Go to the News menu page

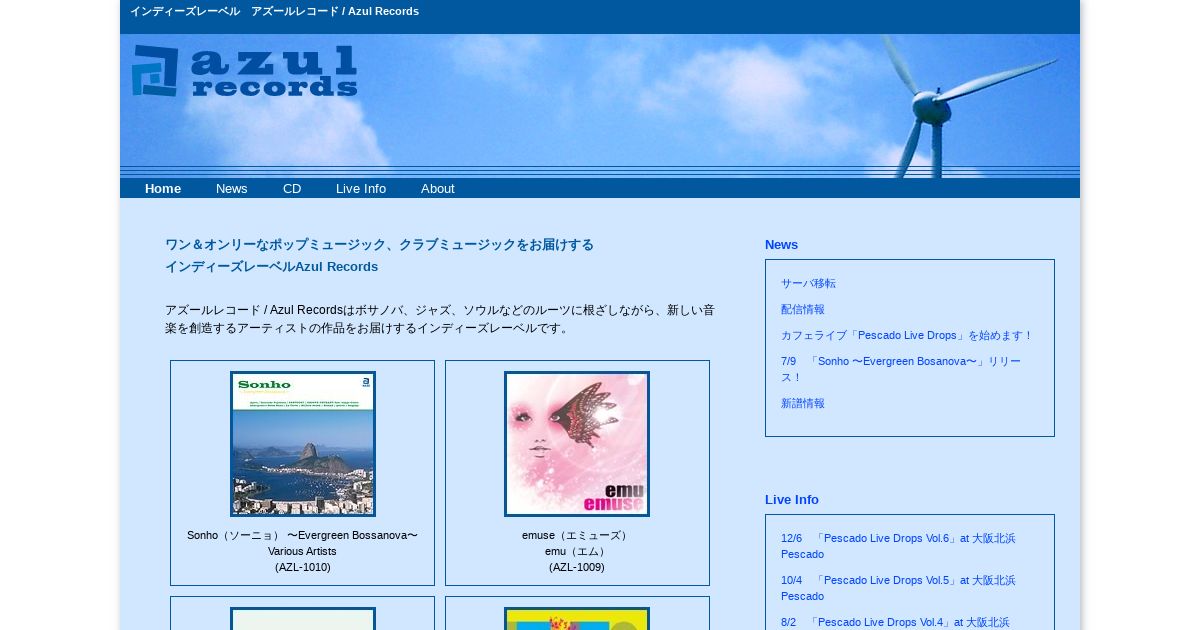231,188
